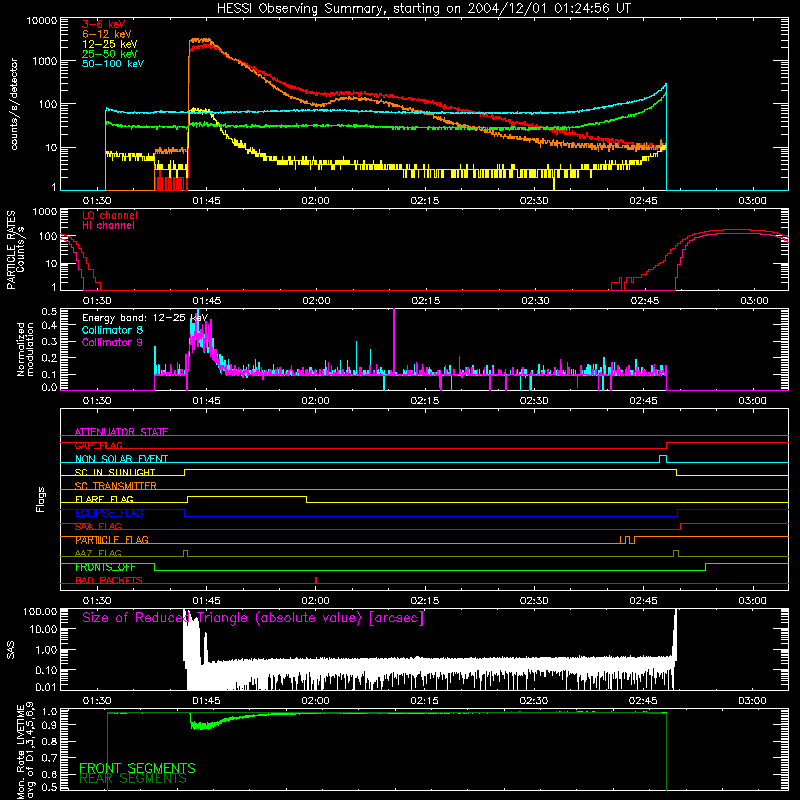Click the ECLIPSE_FLAG label
The width and height of the screenshot is (800, 800).
[109, 513]
